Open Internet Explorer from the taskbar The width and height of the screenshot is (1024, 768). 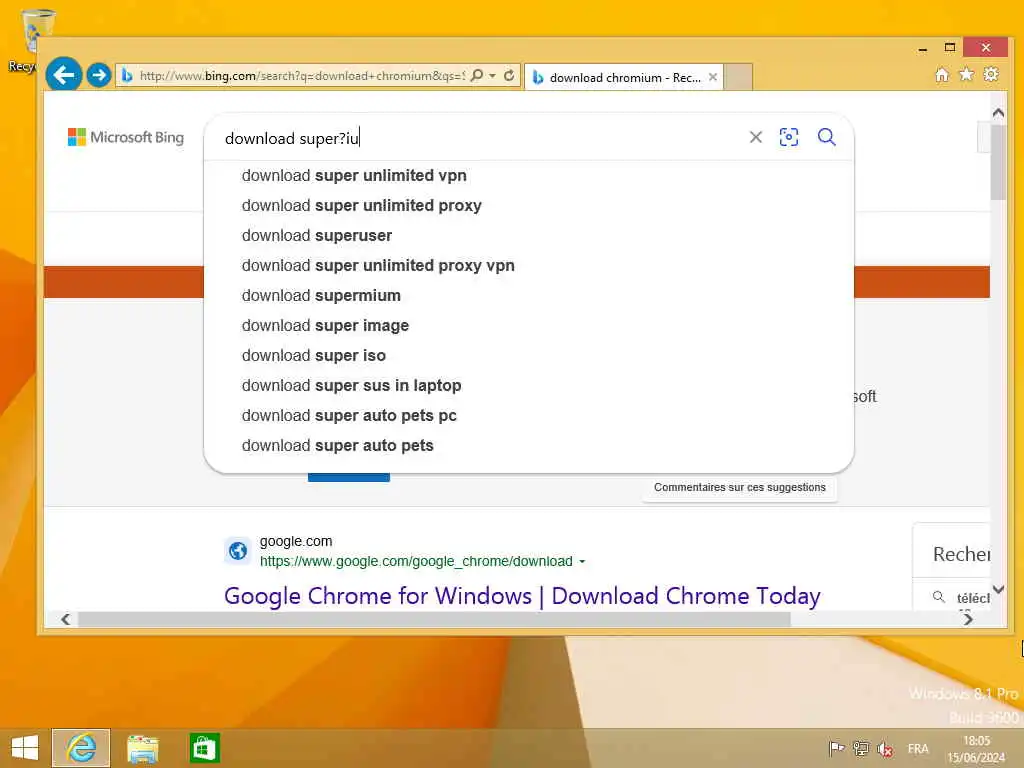coord(81,748)
